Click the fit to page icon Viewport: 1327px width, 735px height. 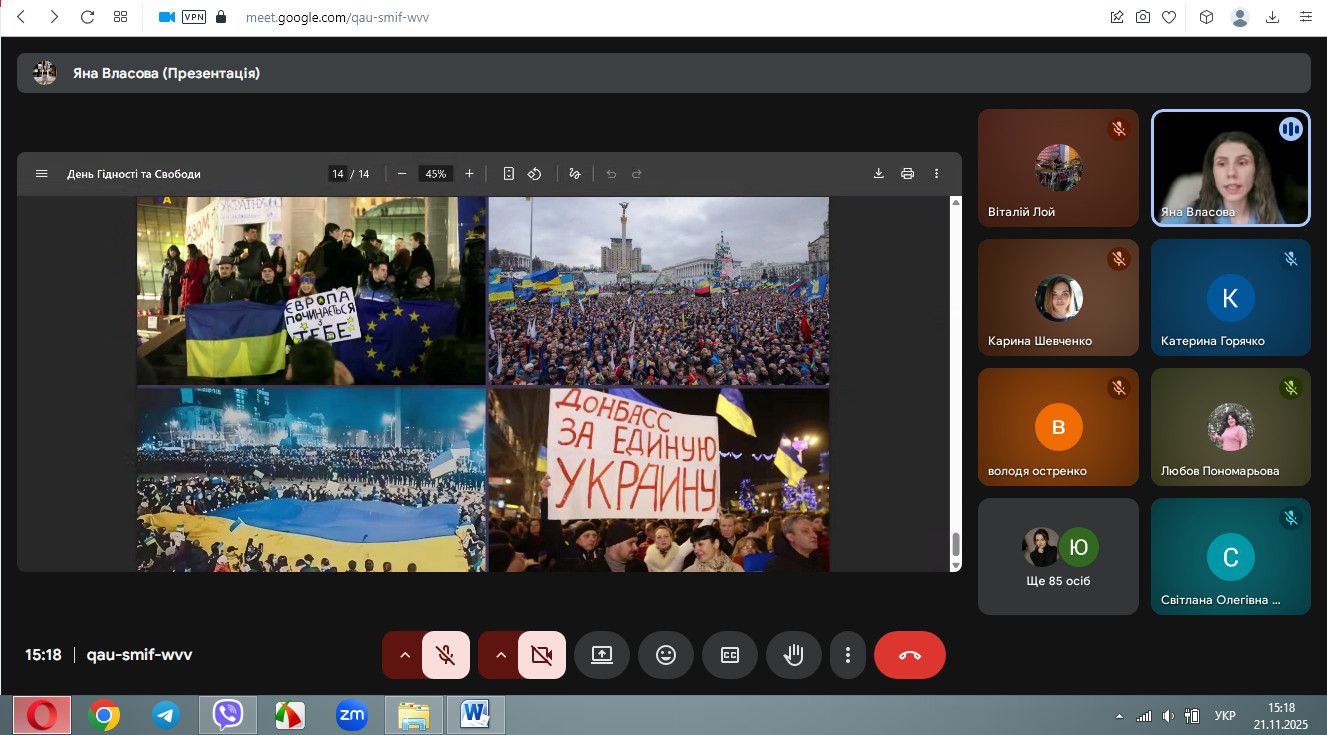509,174
